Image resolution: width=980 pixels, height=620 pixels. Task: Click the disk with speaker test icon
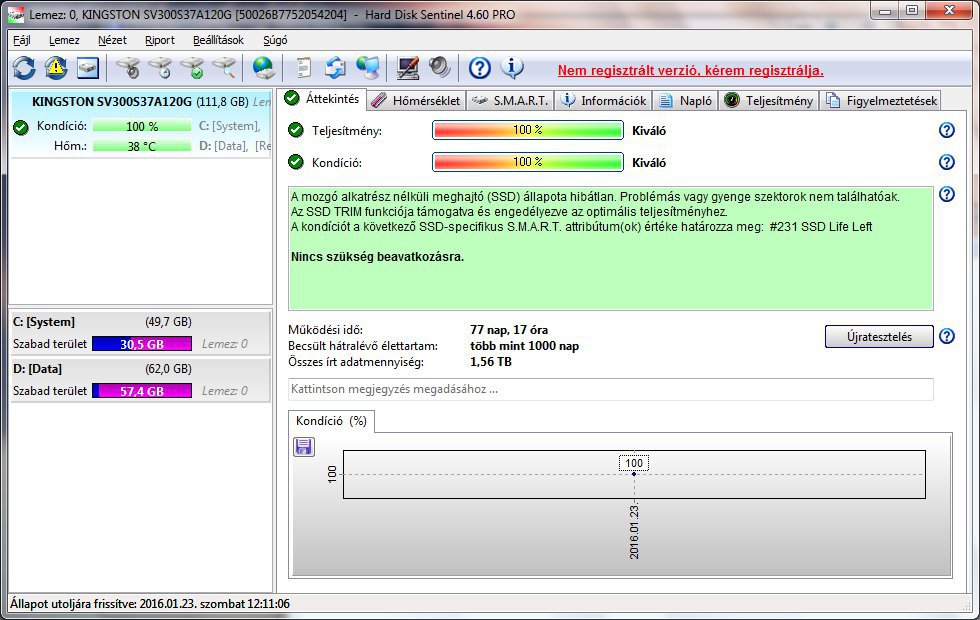[129, 68]
